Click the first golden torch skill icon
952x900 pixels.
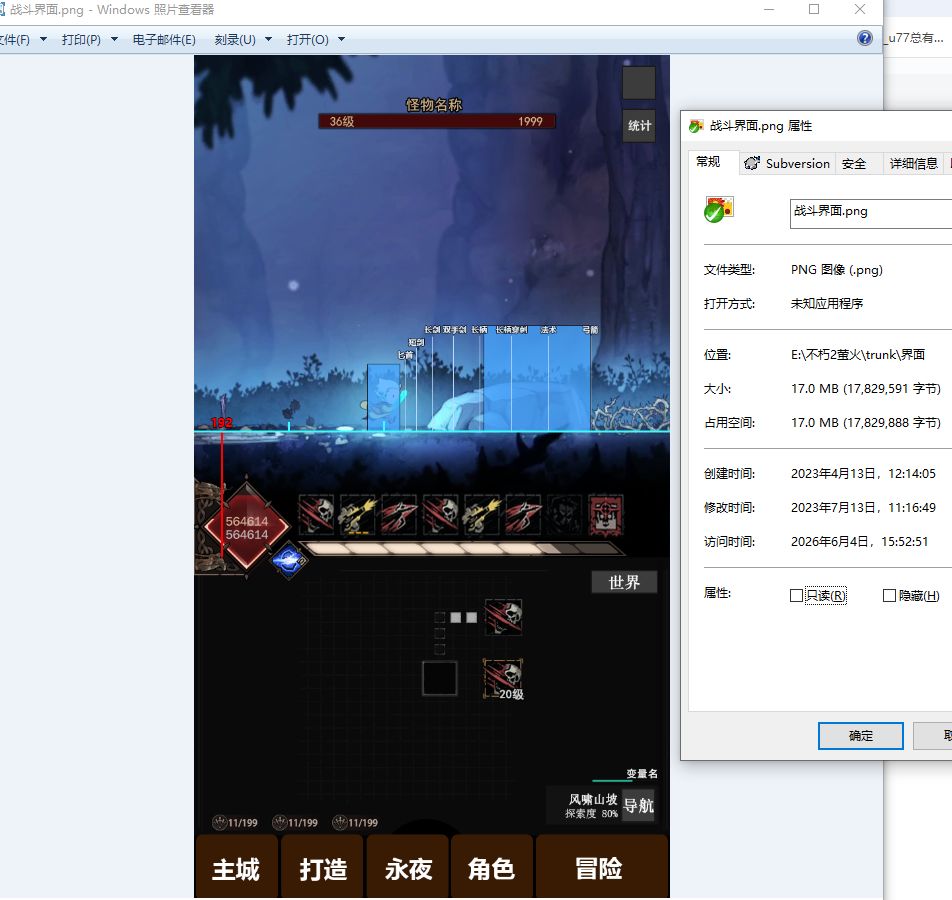358,514
